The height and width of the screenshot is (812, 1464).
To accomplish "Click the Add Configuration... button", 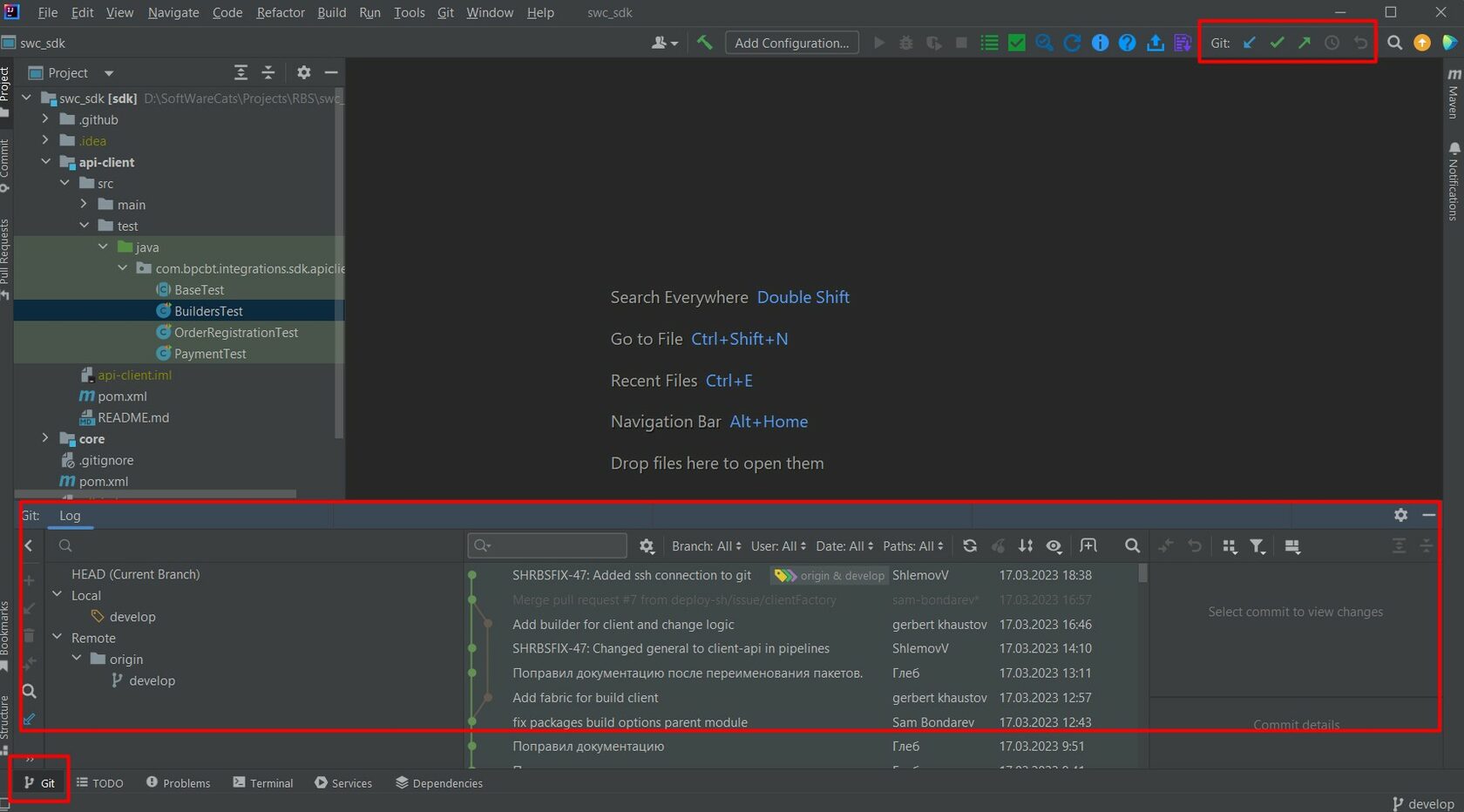I will 791,43.
